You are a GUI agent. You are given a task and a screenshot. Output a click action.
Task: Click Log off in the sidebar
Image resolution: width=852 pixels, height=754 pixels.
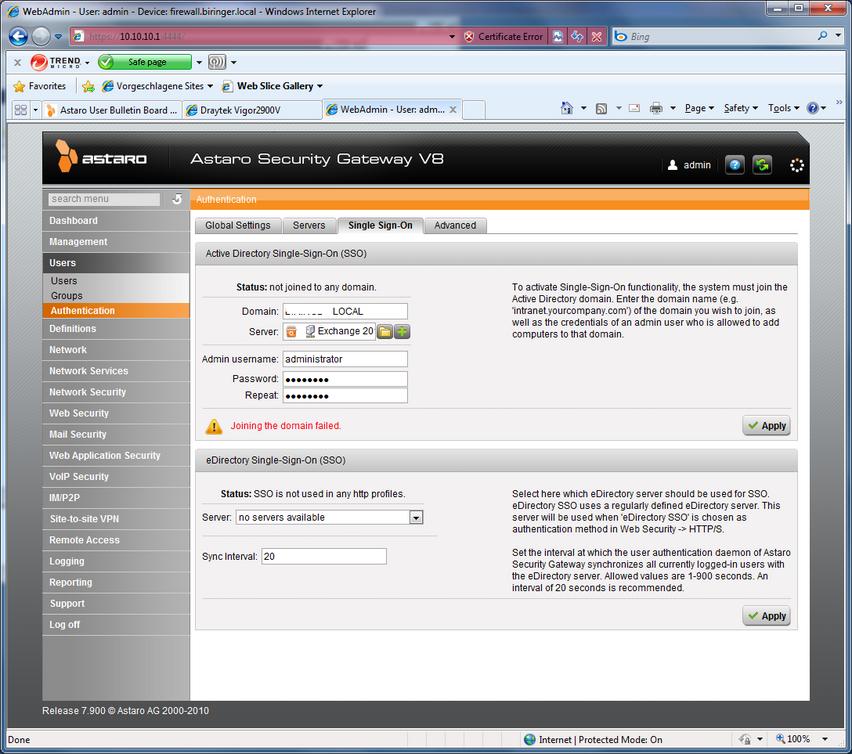click(116, 625)
